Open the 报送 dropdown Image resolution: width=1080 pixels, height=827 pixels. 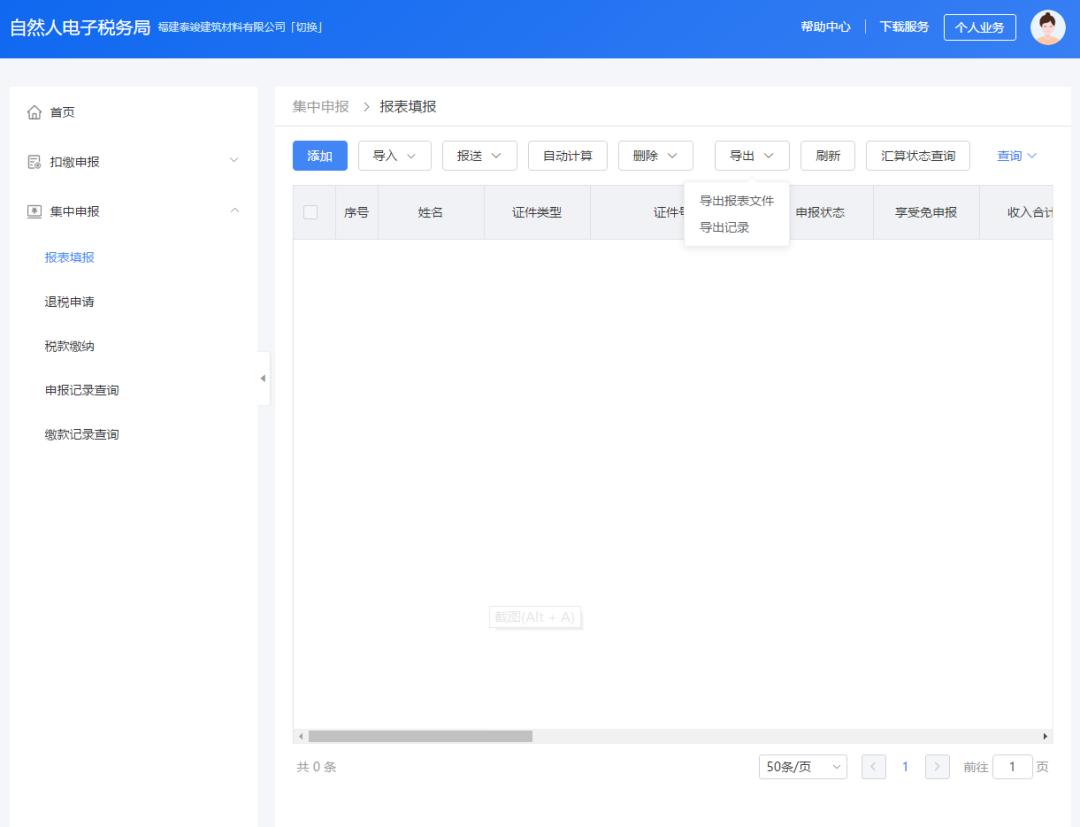coord(478,155)
